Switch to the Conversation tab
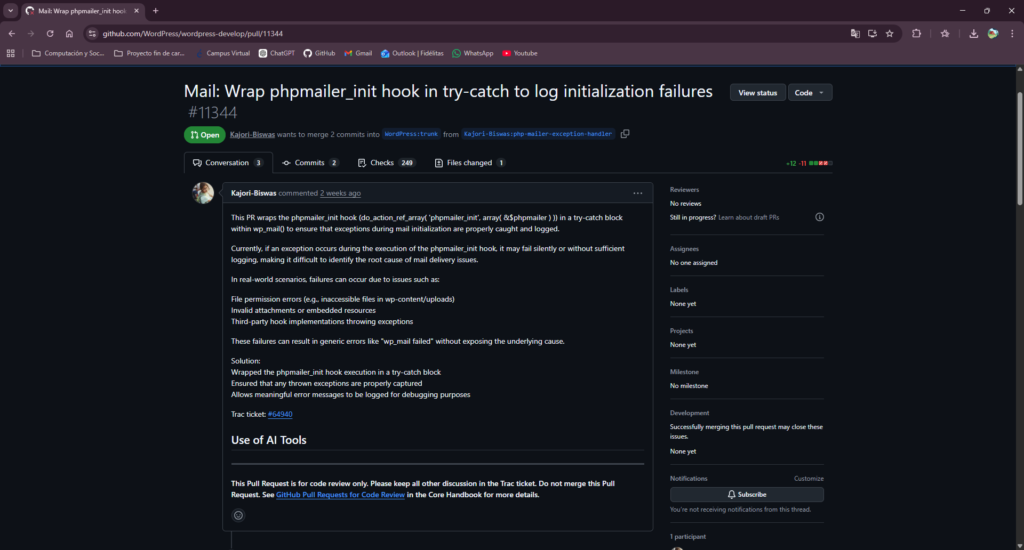 click(x=228, y=163)
